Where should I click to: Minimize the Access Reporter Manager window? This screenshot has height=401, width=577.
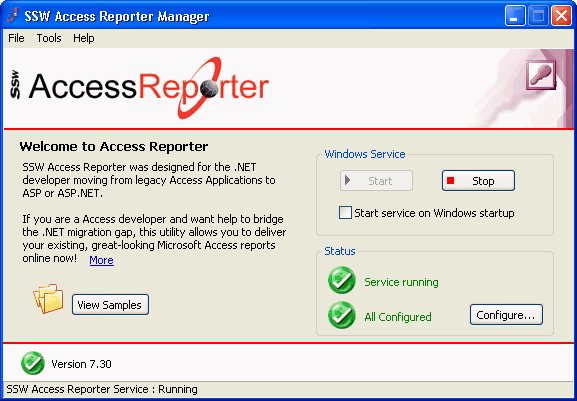click(x=515, y=16)
